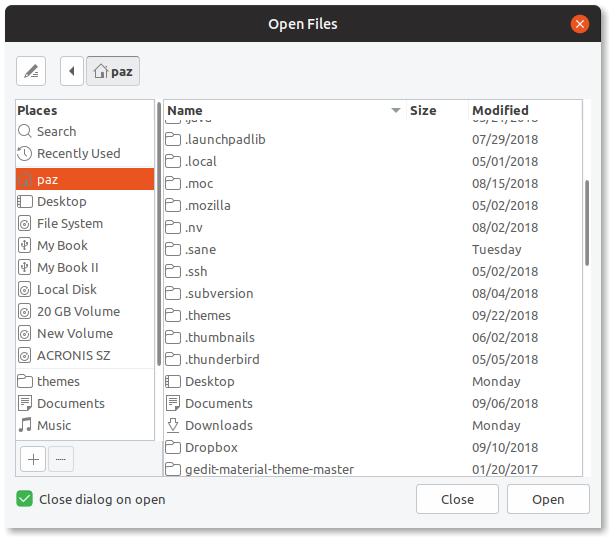The width and height of the screenshot is (610, 537).
Task: Toggle Close dialog on open checkbox
Action: pos(25,499)
